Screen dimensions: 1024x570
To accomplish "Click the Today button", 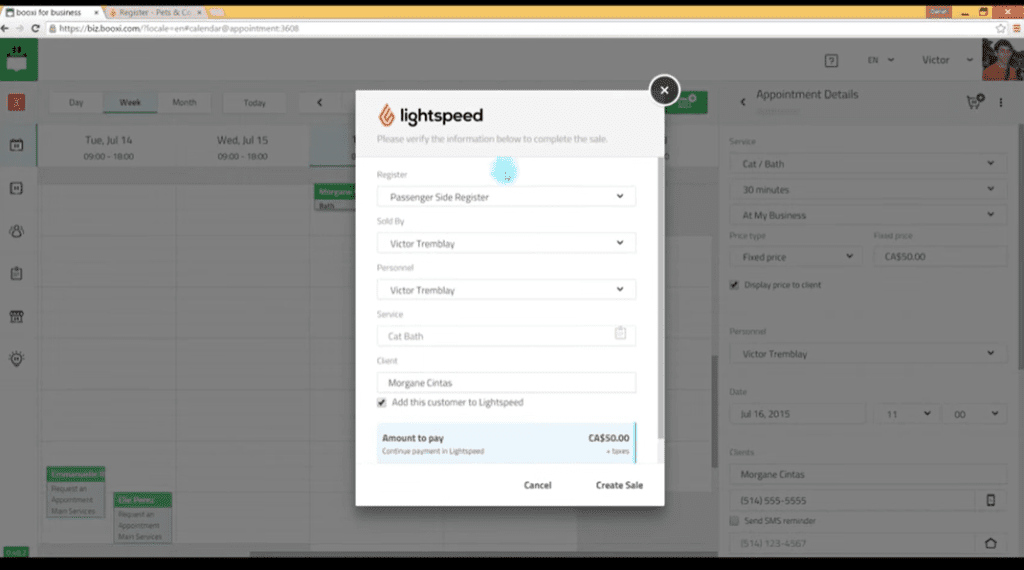I will (254, 103).
